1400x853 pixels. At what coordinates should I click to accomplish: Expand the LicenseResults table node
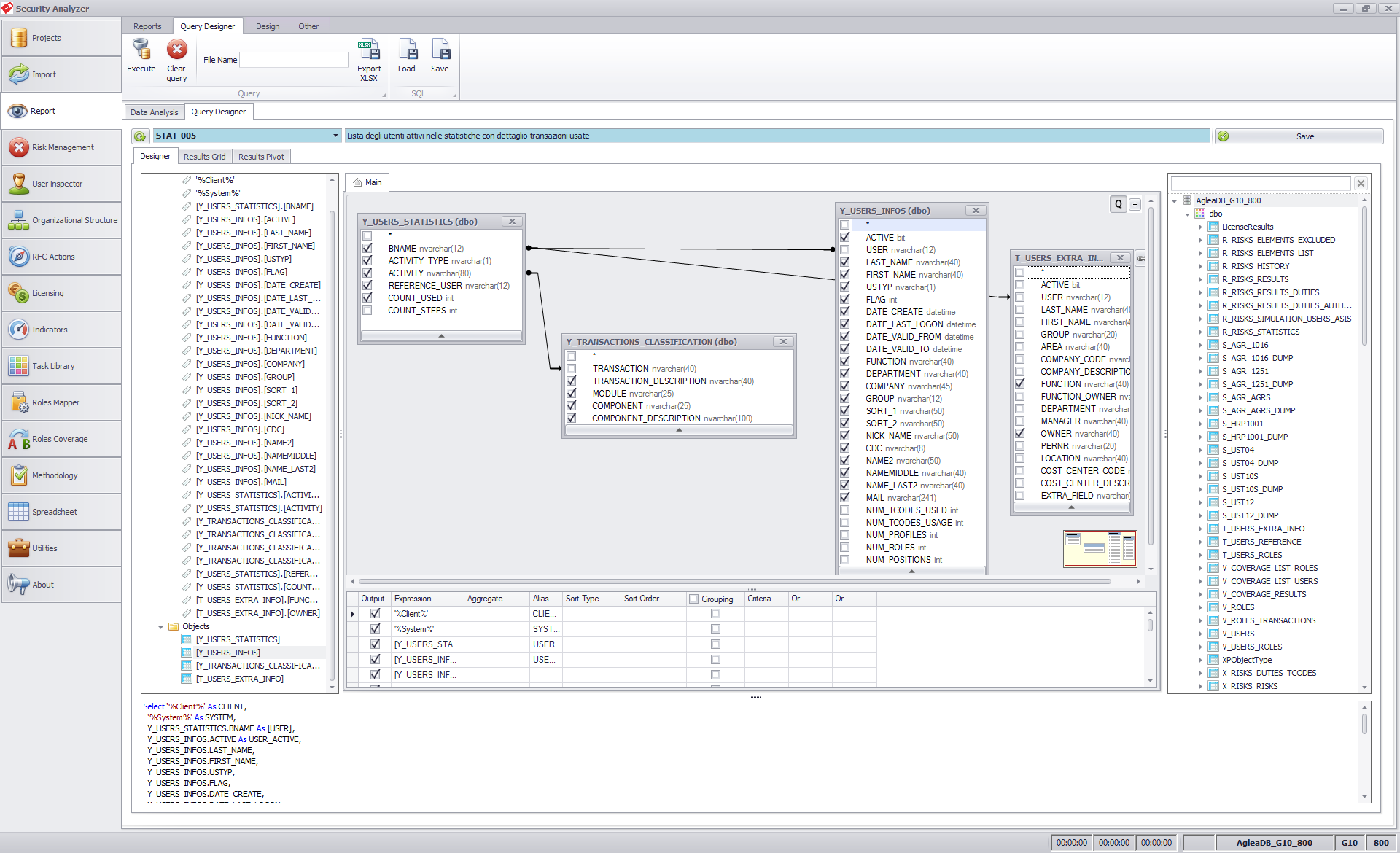click(x=1201, y=227)
